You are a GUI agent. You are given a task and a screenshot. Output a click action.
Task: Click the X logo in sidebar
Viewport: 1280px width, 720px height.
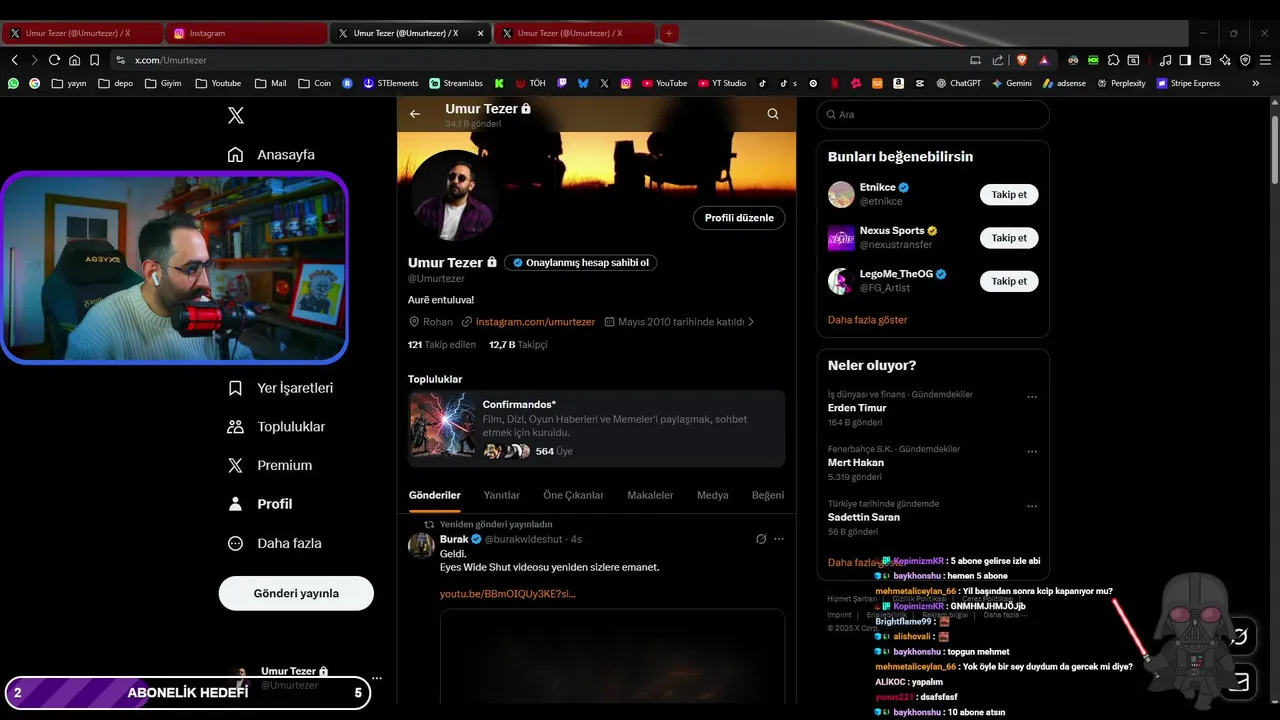(236, 115)
